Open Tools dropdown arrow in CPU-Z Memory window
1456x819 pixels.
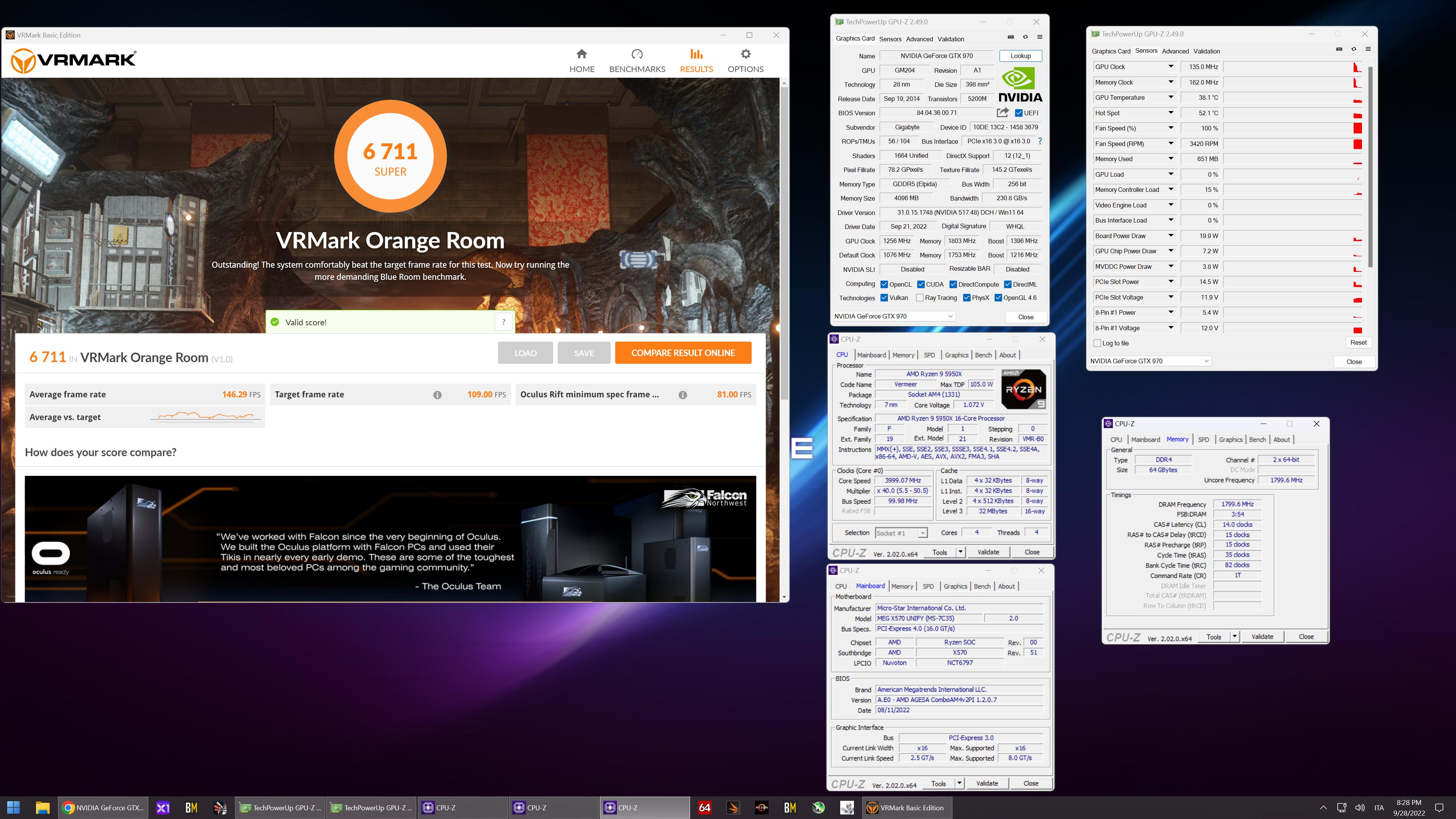point(1235,637)
